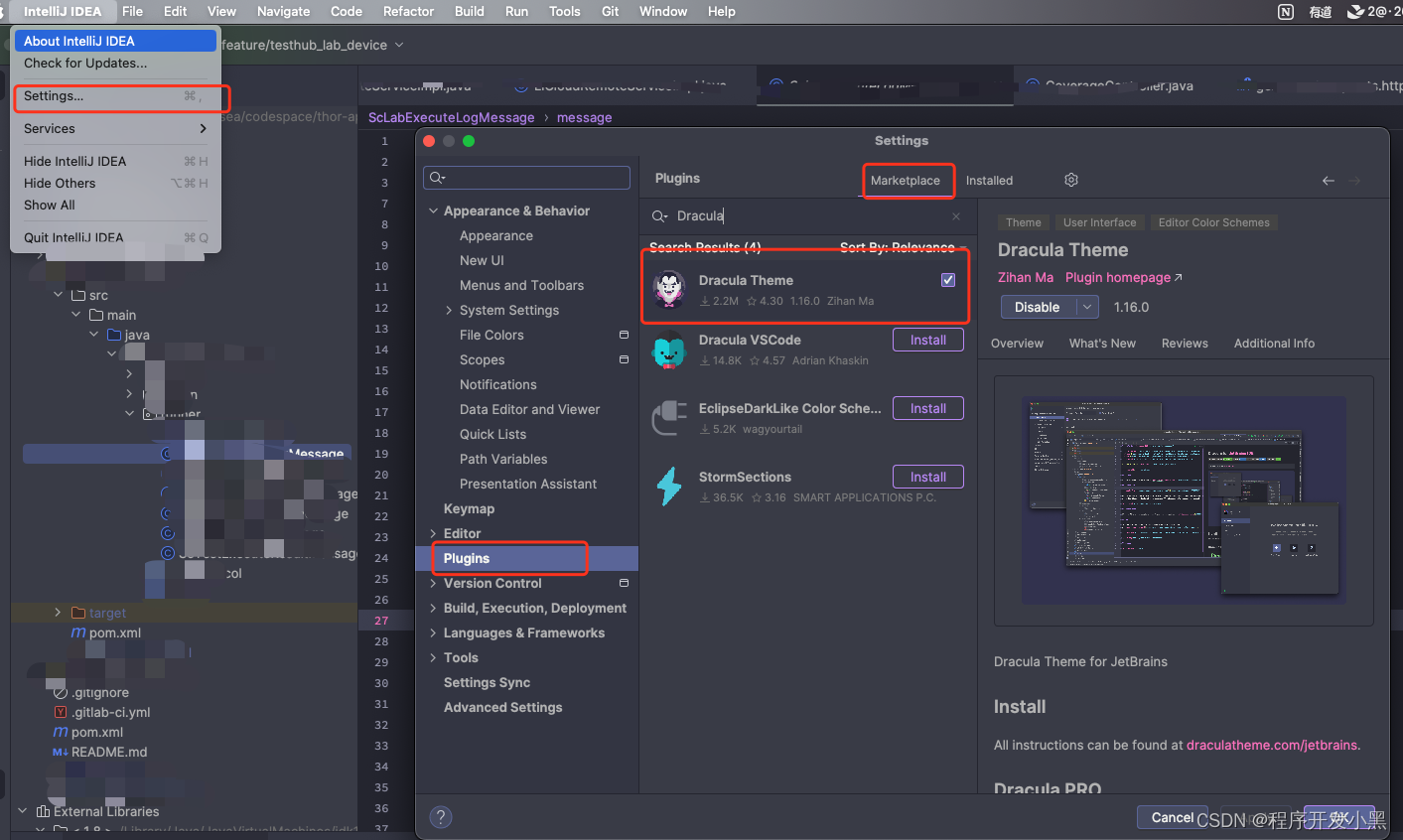Click the README.md markdown file icon
The image size is (1403, 840).
(x=61, y=752)
